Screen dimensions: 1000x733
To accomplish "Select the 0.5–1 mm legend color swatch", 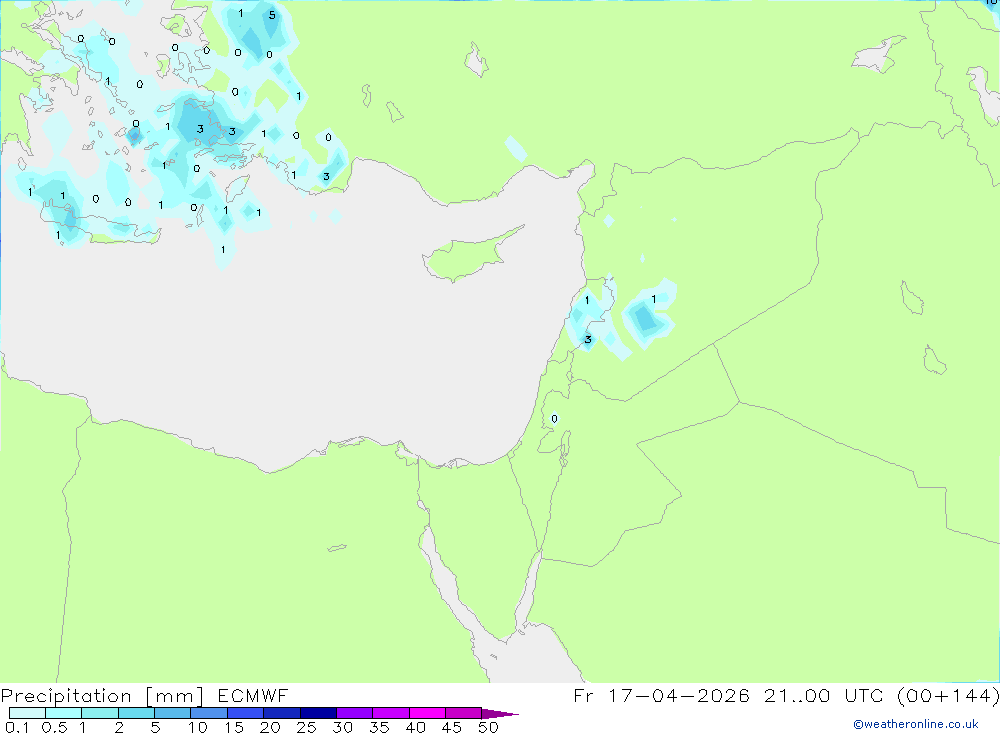I will [x=64, y=713].
